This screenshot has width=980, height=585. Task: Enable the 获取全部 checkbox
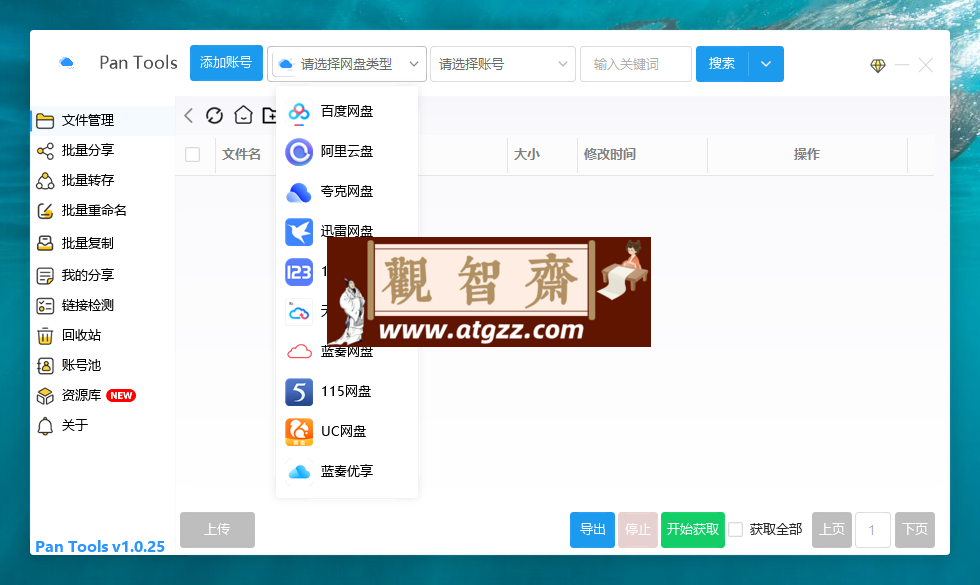(x=736, y=529)
